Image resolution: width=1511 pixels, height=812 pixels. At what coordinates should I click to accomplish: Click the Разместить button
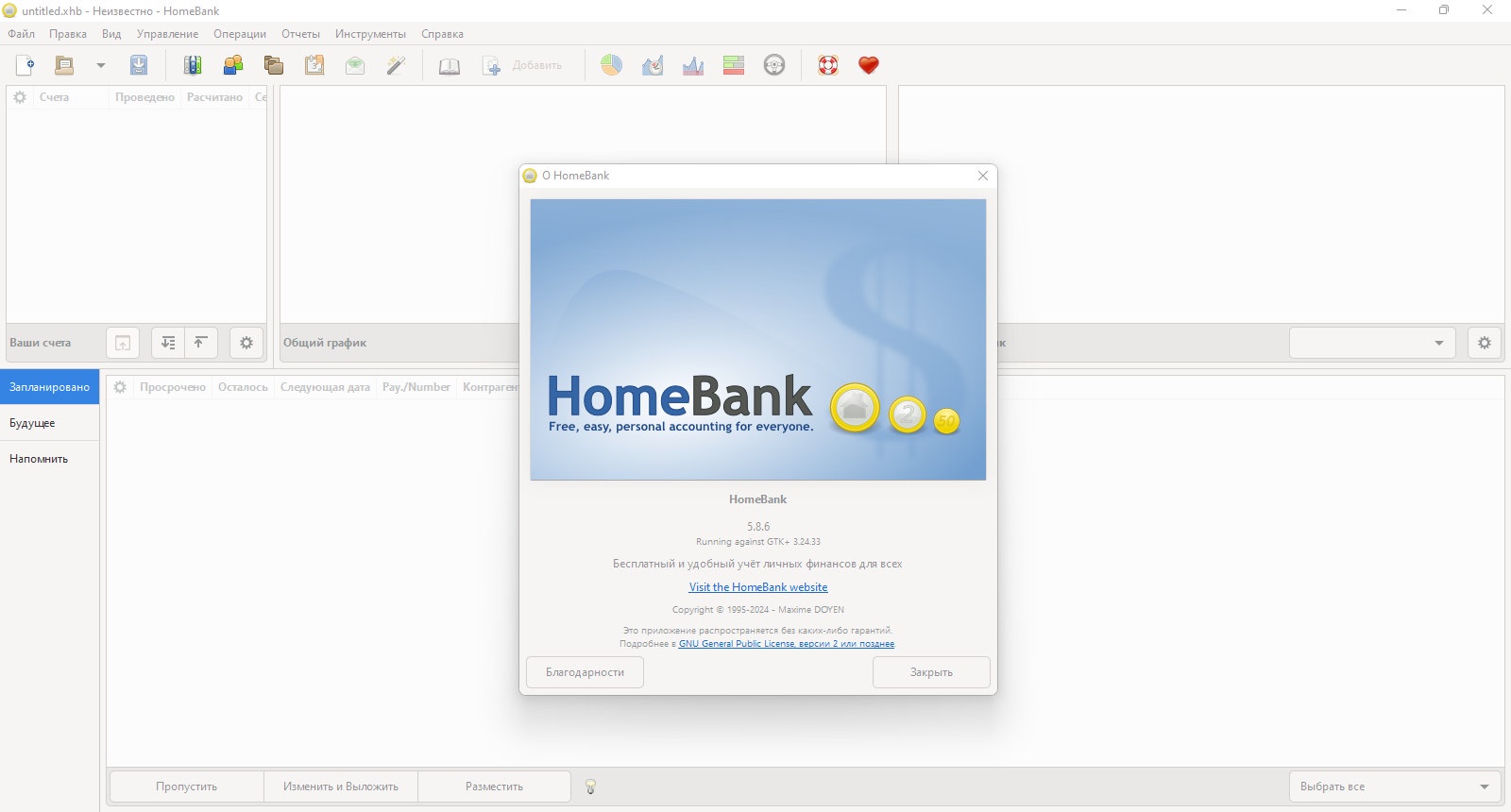(x=494, y=787)
